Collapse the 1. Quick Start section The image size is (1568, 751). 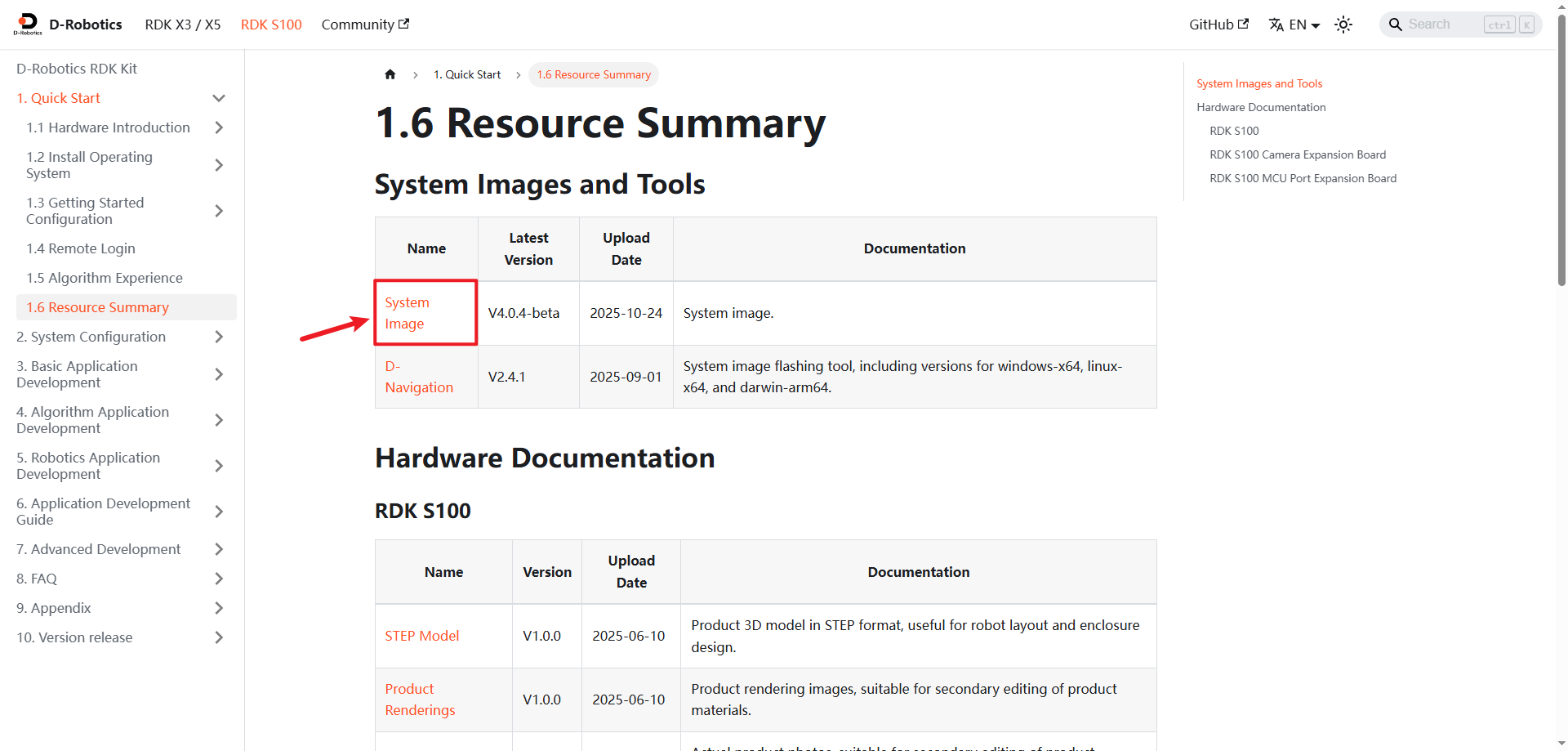[219, 98]
